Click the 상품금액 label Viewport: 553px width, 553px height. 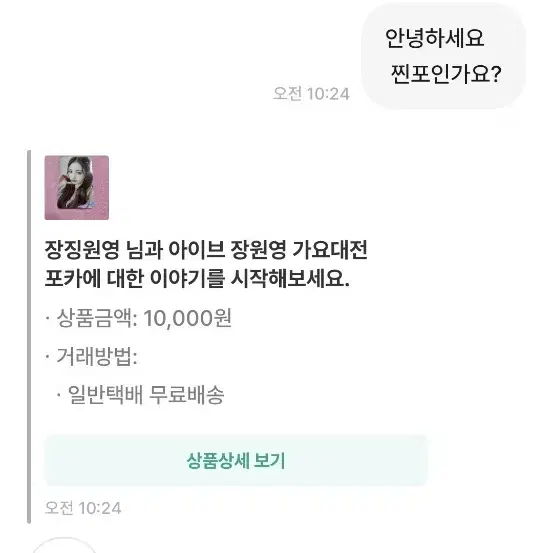click(94, 318)
